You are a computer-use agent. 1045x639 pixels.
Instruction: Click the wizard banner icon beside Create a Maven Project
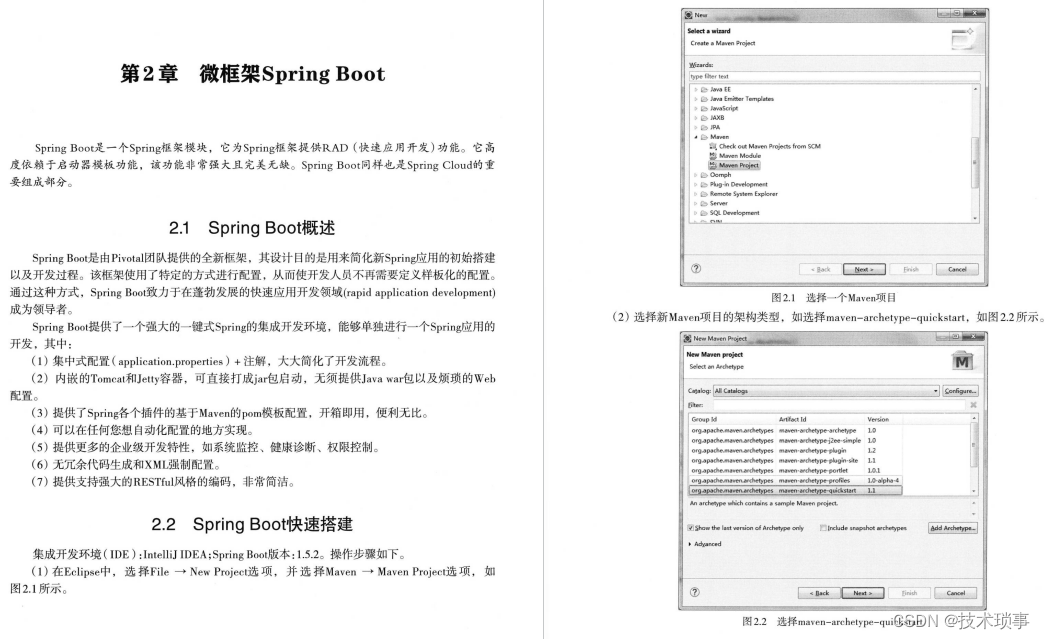[x=963, y=37]
